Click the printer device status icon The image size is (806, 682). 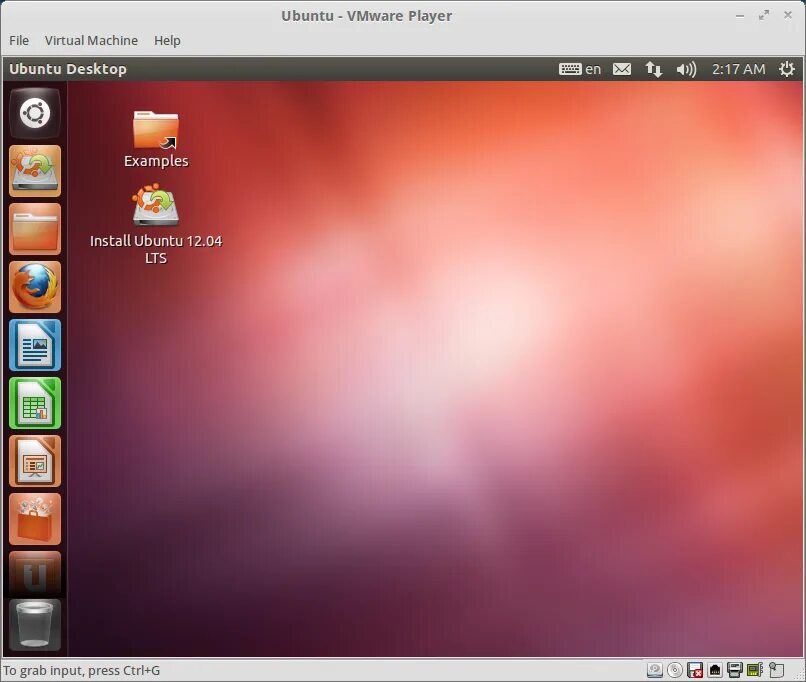(x=735, y=670)
